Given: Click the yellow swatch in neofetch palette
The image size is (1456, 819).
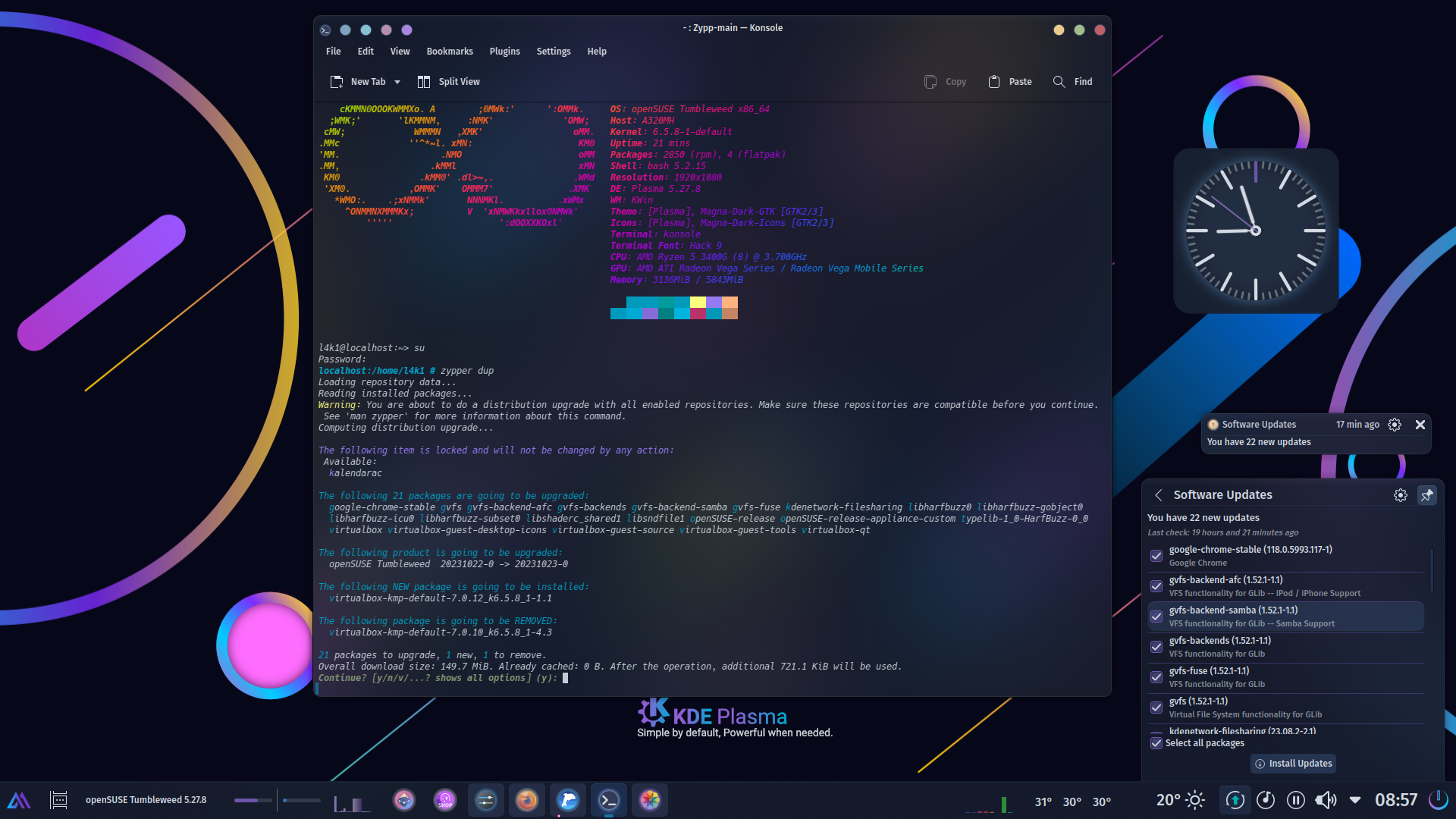Looking at the screenshot, I should 698,302.
